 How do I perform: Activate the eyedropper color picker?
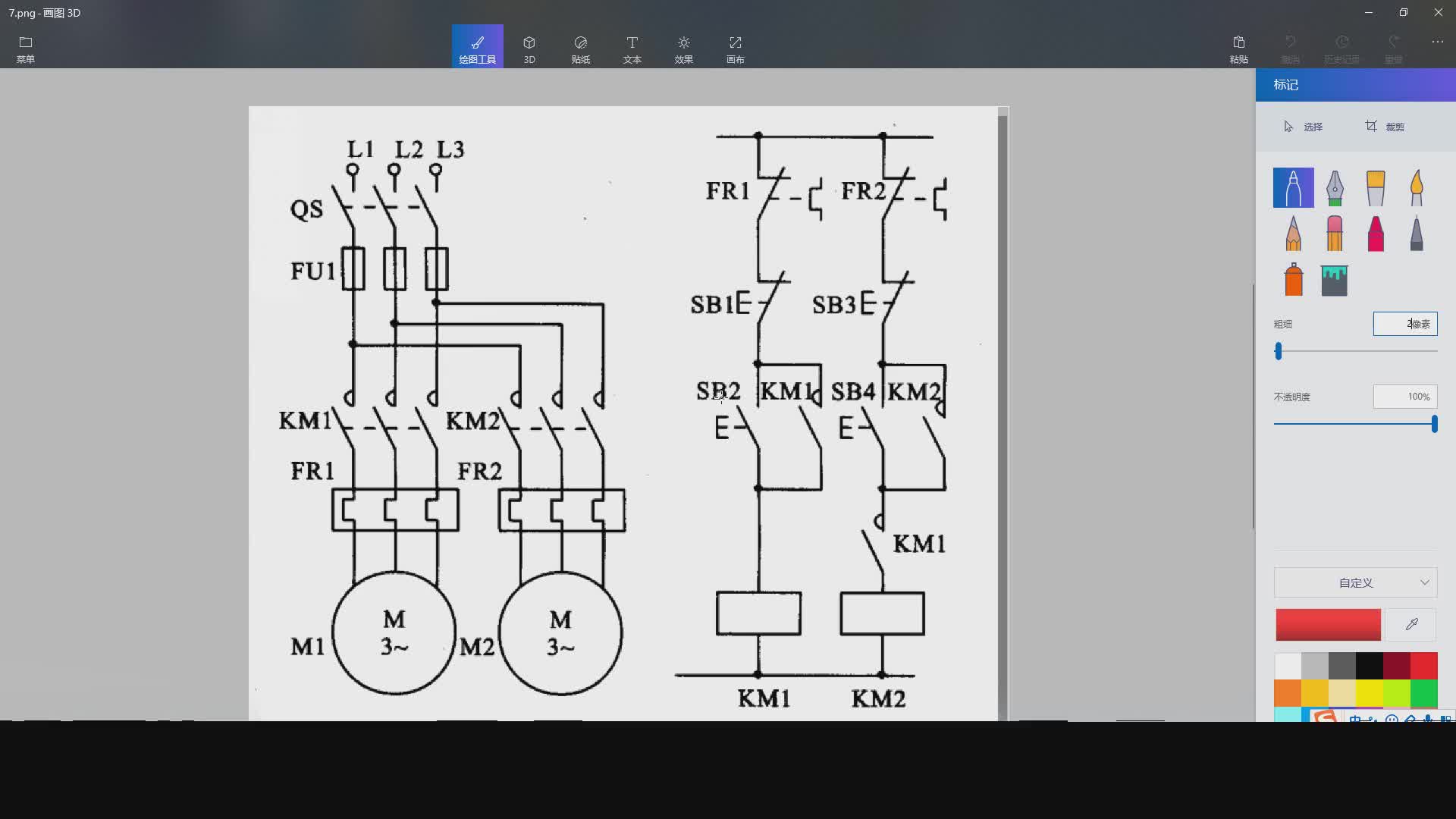tap(1411, 625)
